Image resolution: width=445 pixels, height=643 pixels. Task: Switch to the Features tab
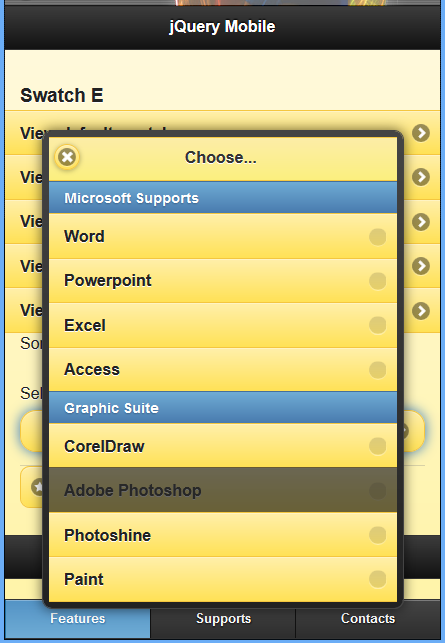[x=78, y=618]
